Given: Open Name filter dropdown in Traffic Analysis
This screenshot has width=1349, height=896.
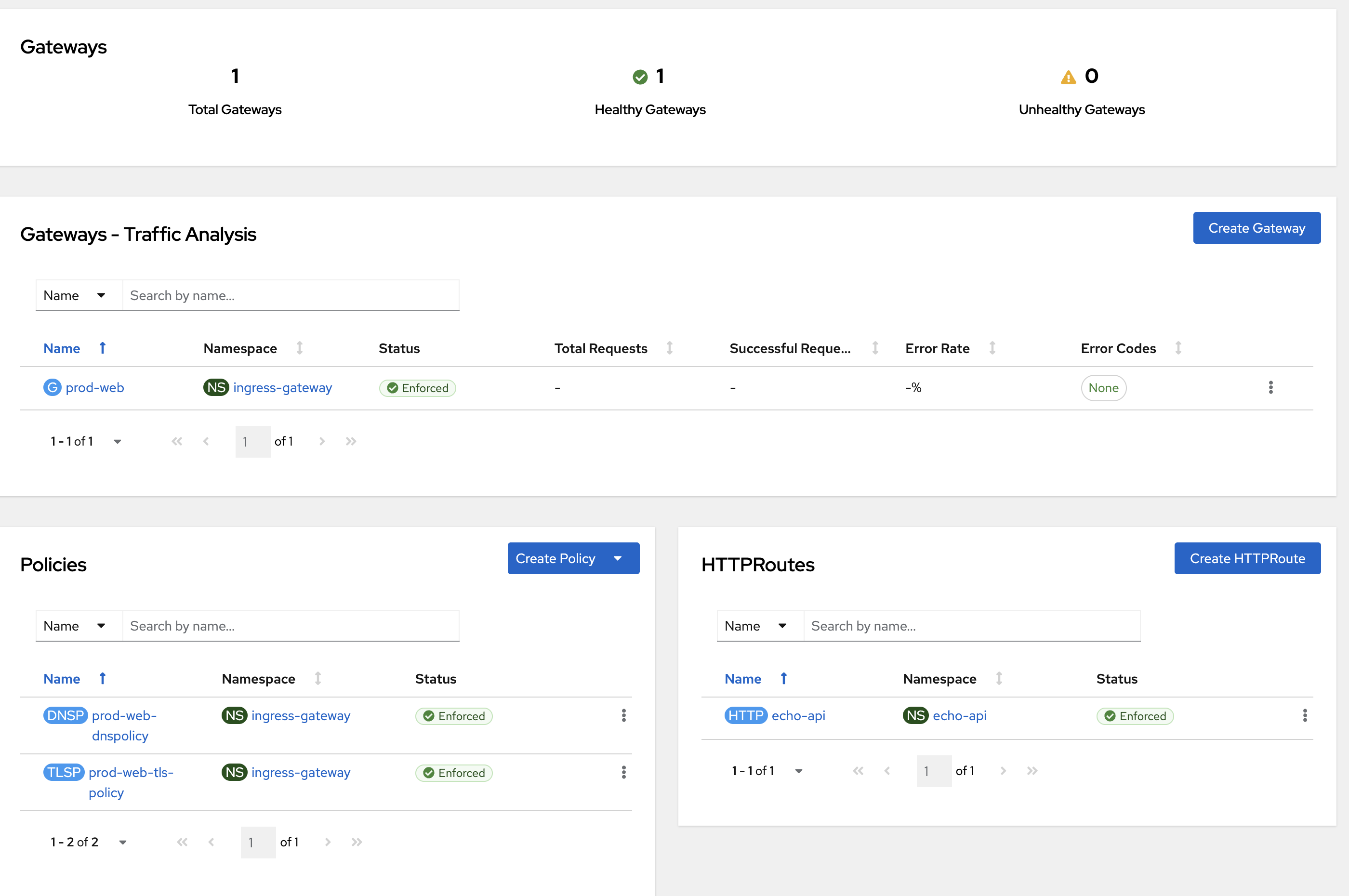Looking at the screenshot, I should point(79,295).
